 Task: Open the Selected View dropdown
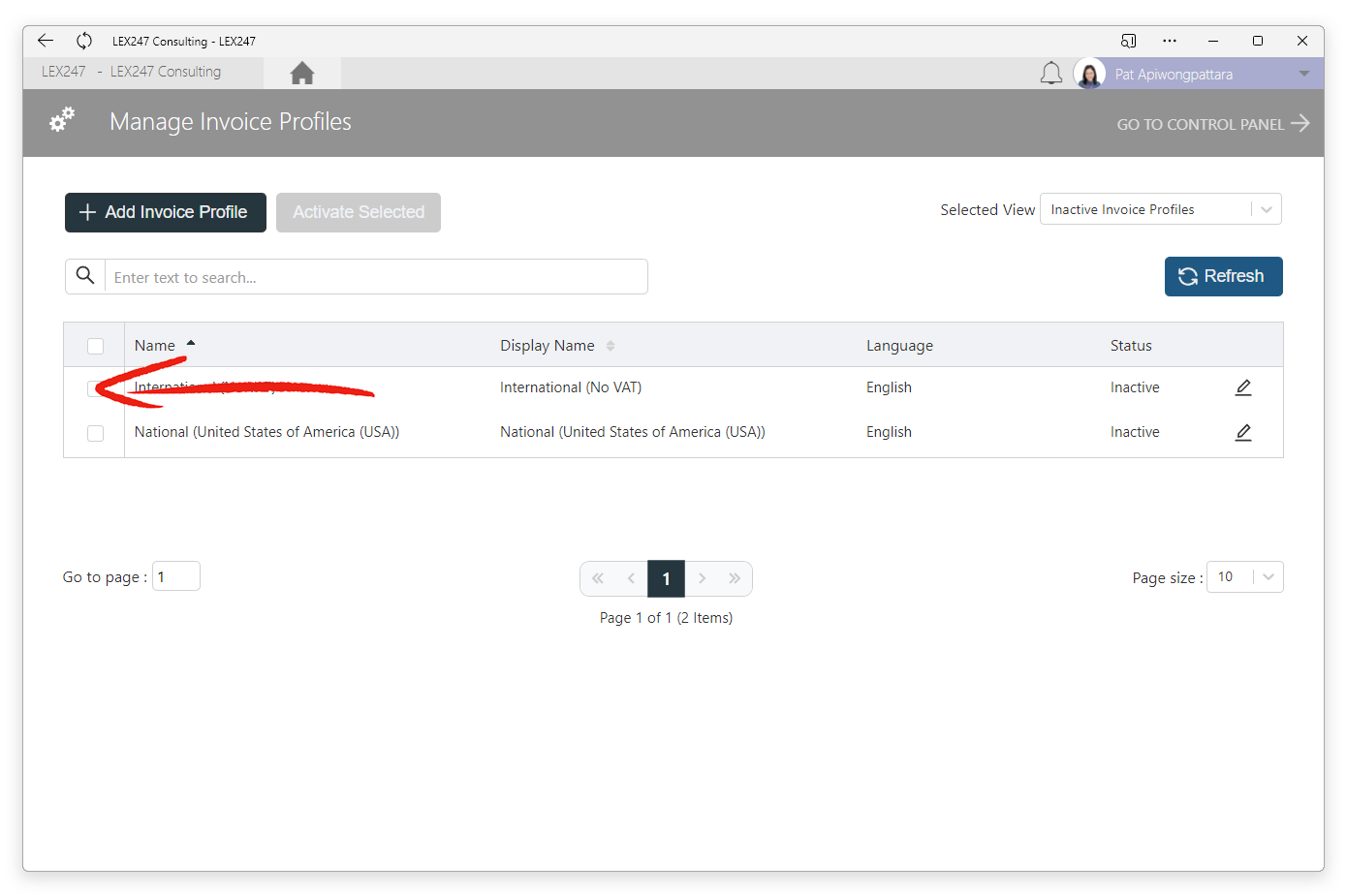[1160, 209]
